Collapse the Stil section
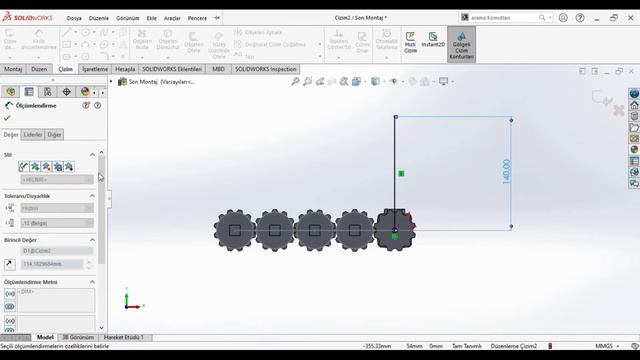Screen dimensions: 640x360 92,155
